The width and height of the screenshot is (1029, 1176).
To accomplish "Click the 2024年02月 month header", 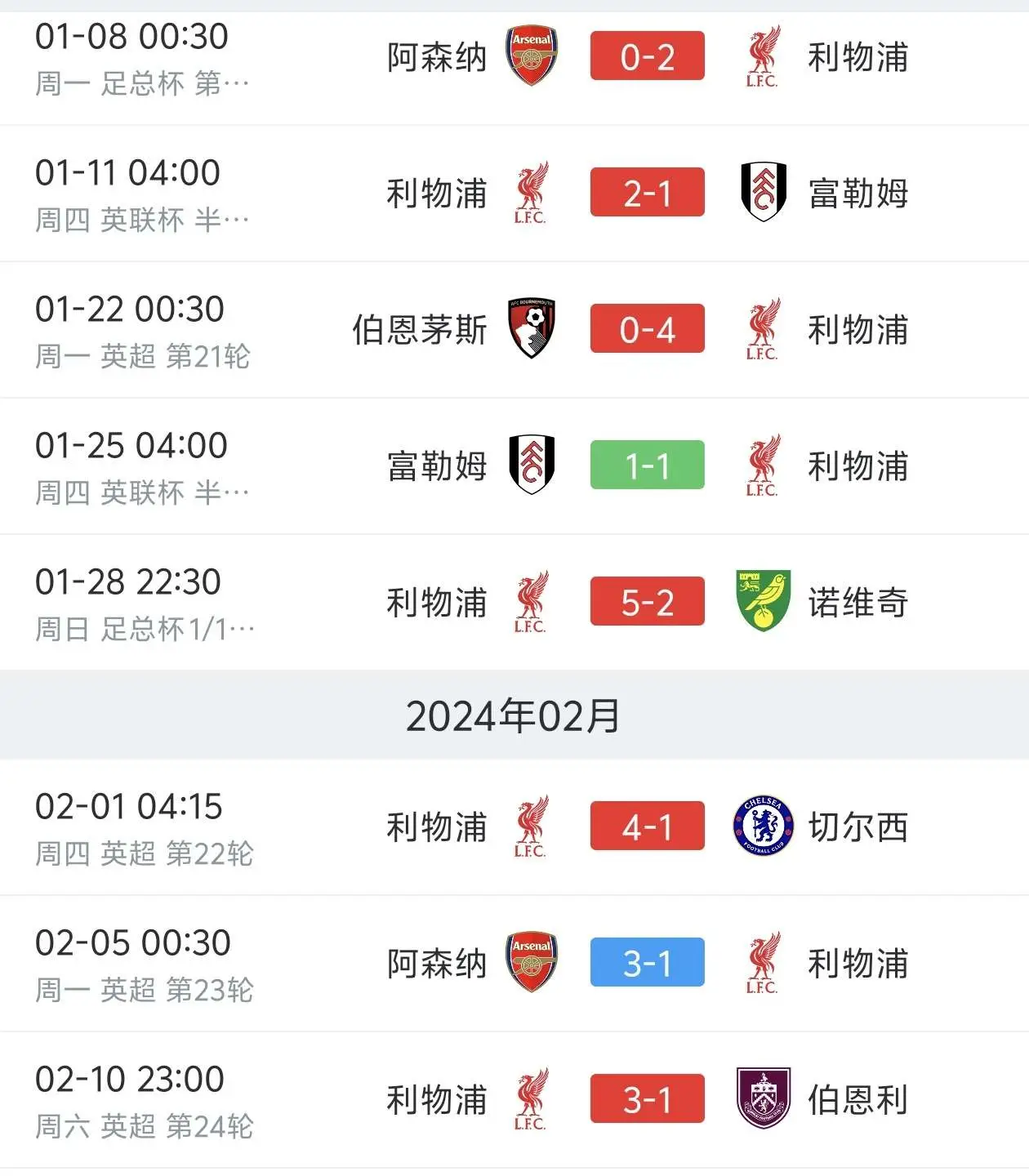I will pos(514,715).
